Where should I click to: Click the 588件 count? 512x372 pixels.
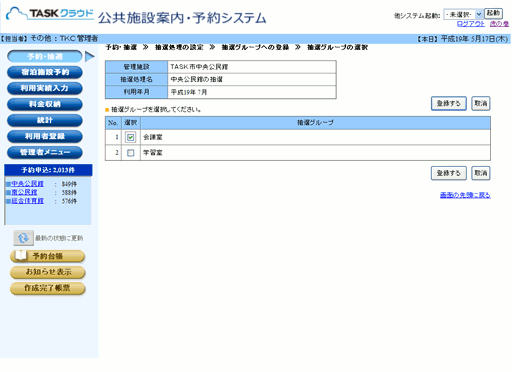point(69,193)
